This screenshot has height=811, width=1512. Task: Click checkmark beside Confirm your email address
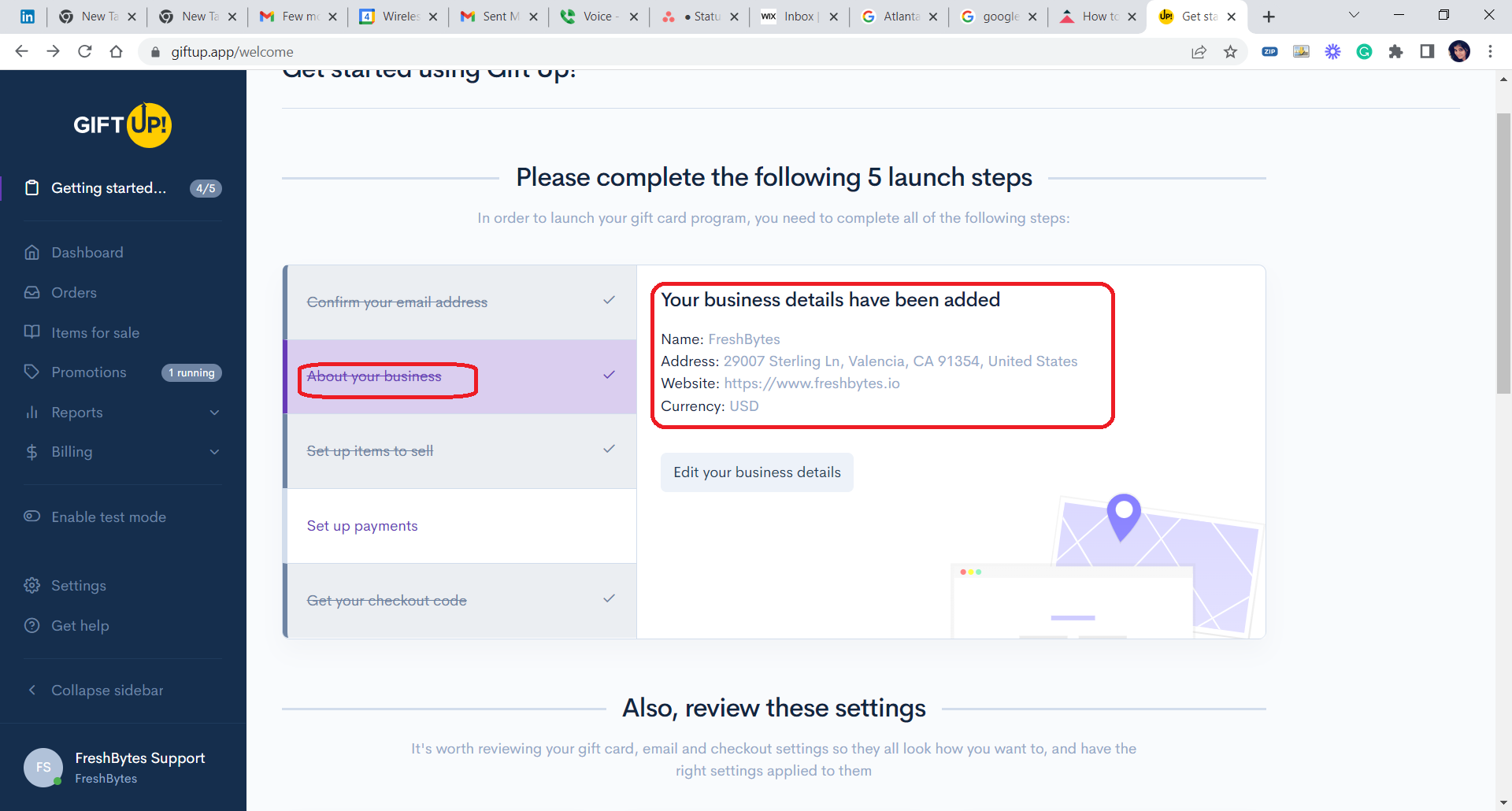point(609,301)
